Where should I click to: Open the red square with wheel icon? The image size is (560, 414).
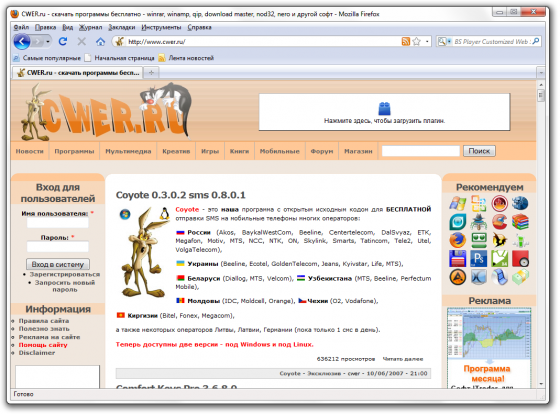pyautogui.click(x=520, y=259)
